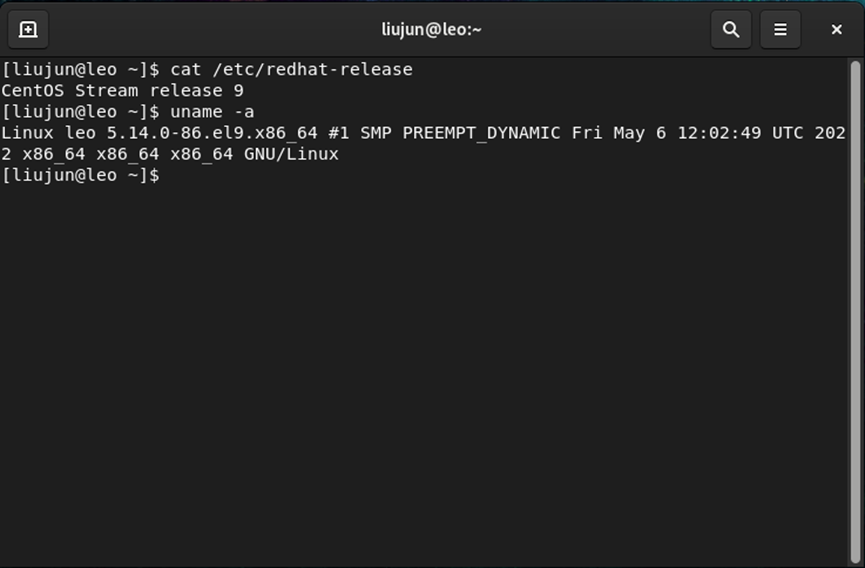This screenshot has height=568, width=865.
Task: Click the Fri May 6 date text
Action: [618, 133]
